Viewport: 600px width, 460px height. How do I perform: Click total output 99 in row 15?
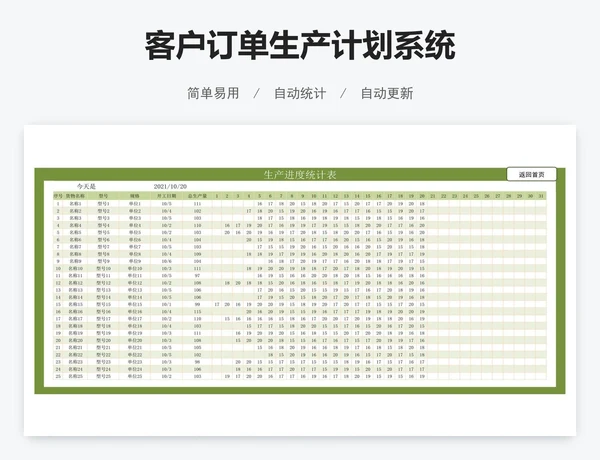coord(197,304)
